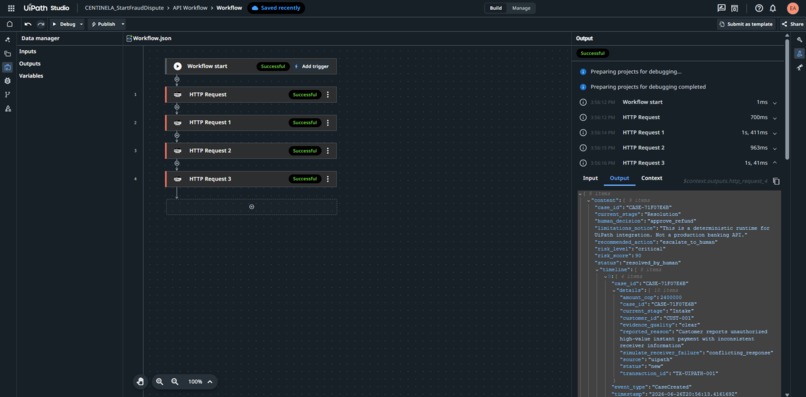Image resolution: width=806 pixels, height=397 pixels.
Task: Open the three-dot menu on HTTP Request 1
Action: [x=328, y=123]
